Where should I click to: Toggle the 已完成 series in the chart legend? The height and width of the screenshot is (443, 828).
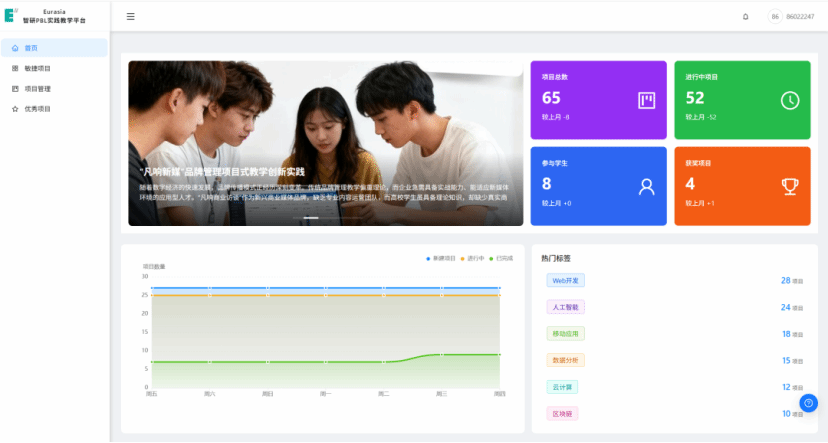coord(502,258)
